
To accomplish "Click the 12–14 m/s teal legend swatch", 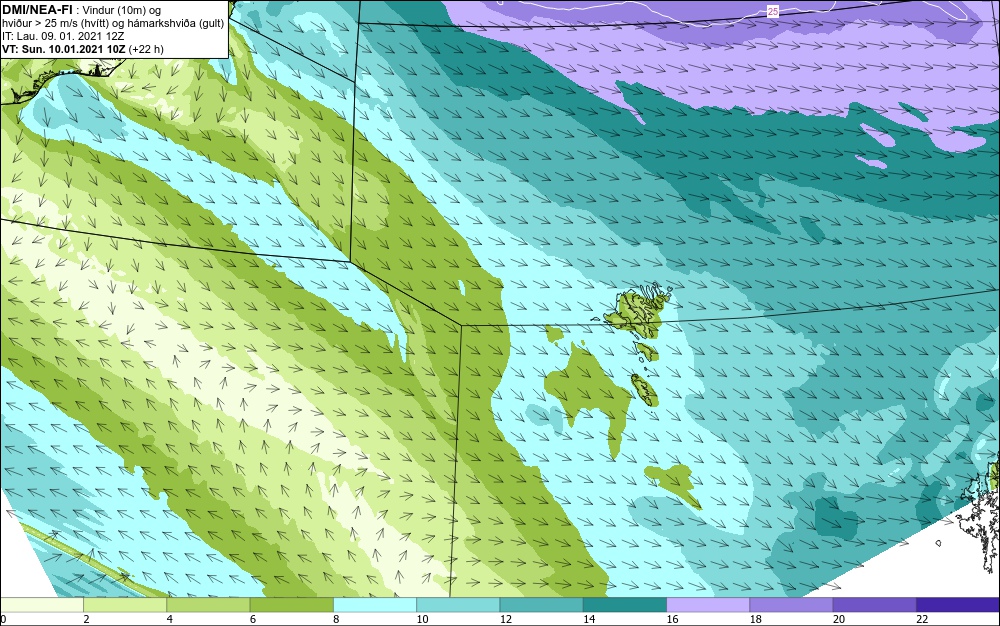I will pyautogui.click(x=541, y=605).
